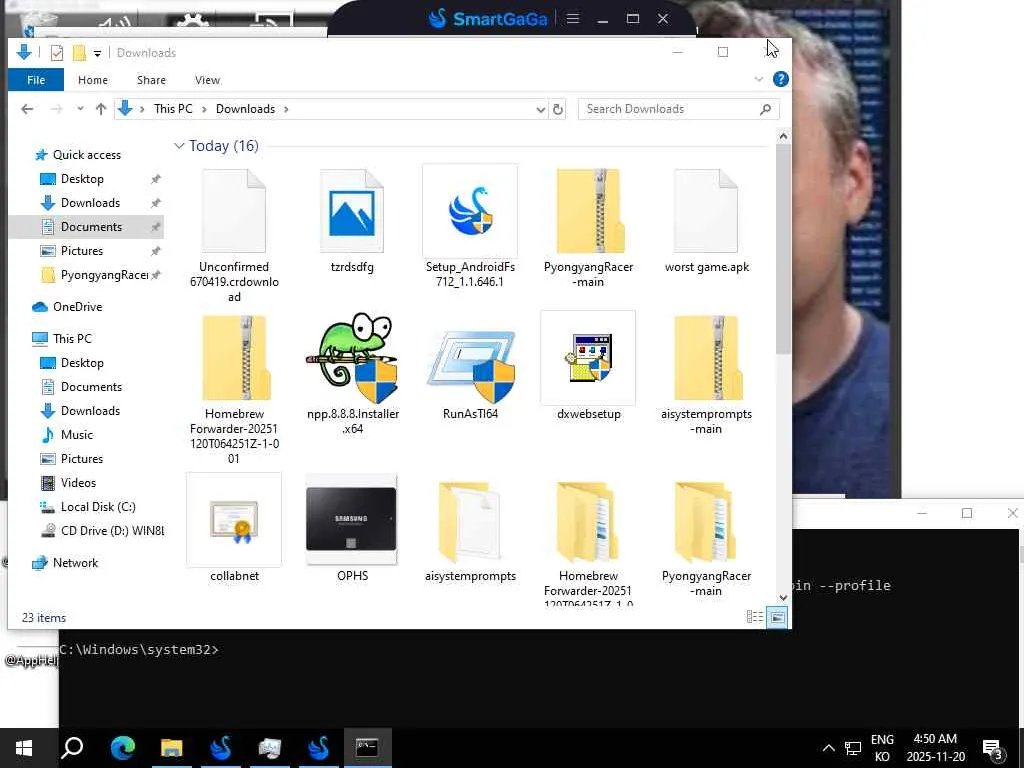The image size is (1024, 768).
Task: Maximize the SmartGaGa window
Action: pos(632,18)
